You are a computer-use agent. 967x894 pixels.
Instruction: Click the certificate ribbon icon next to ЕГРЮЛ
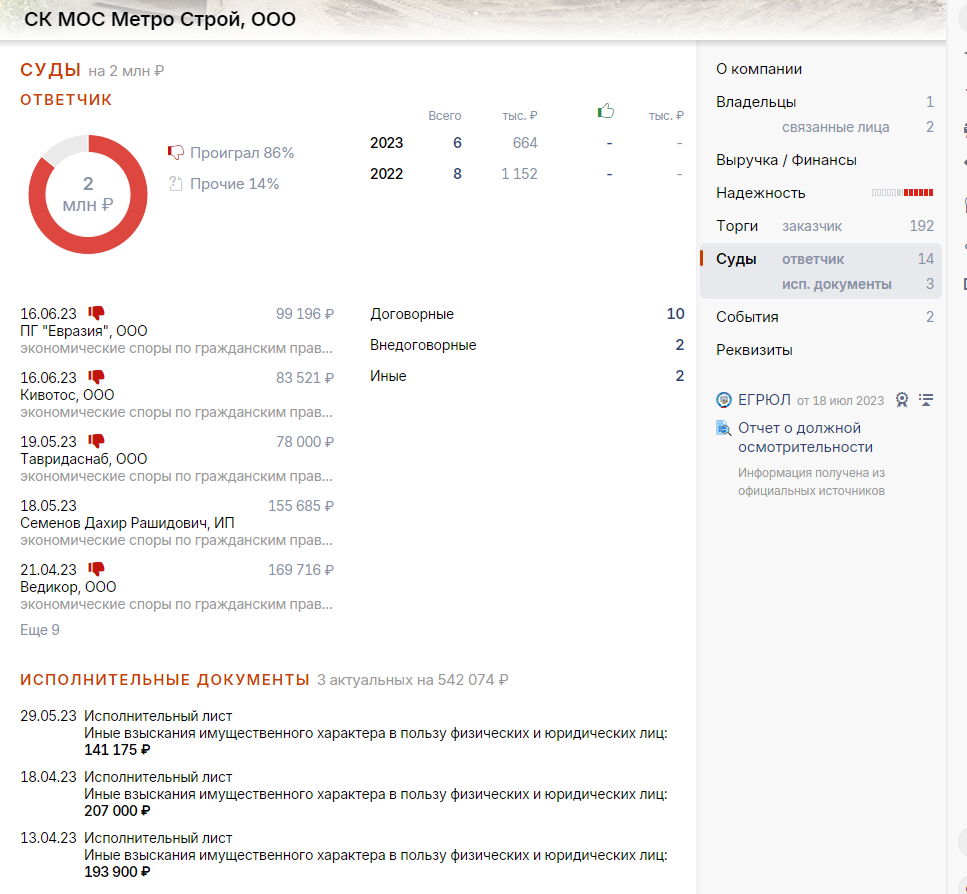(902, 400)
